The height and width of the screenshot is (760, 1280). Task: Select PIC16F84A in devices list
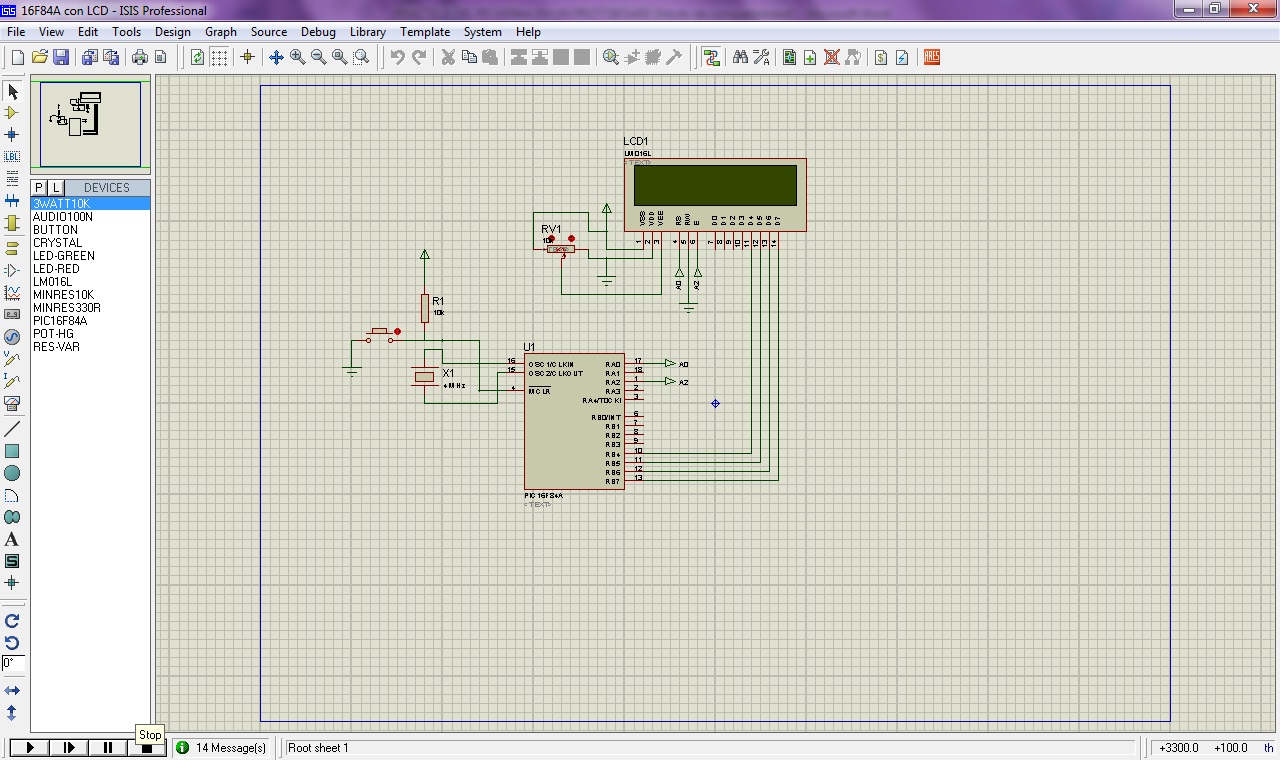coord(60,321)
